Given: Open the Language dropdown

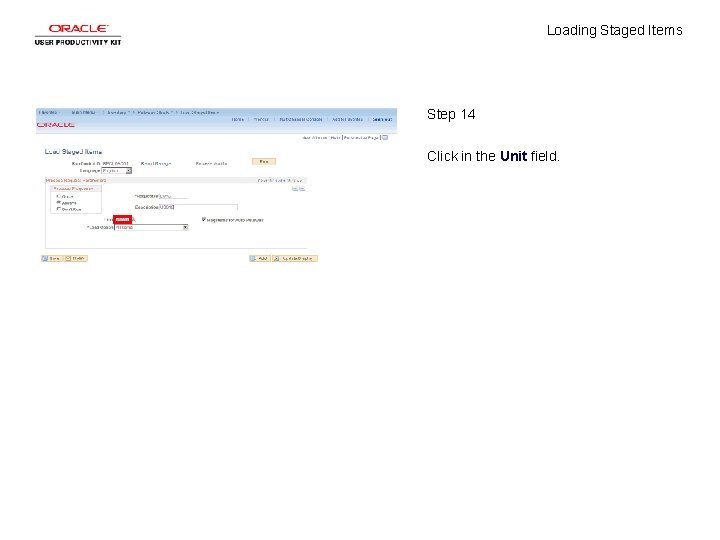Looking at the screenshot, I should click(x=117, y=171).
